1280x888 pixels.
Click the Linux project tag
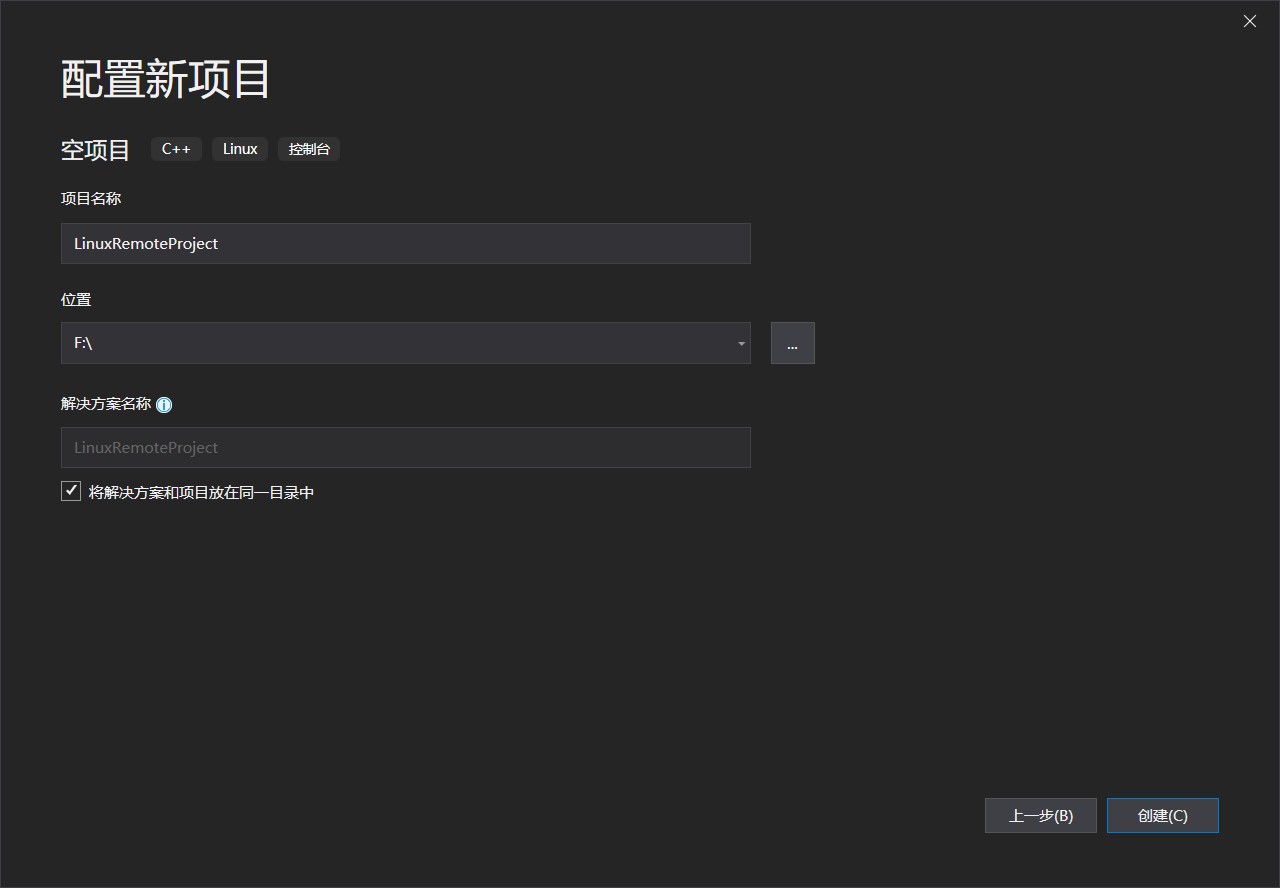[x=240, y=148]
